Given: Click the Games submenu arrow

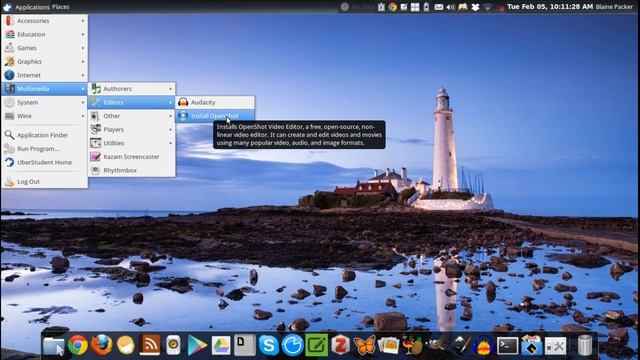Looking at the screenshot, I should pos(83,48).
